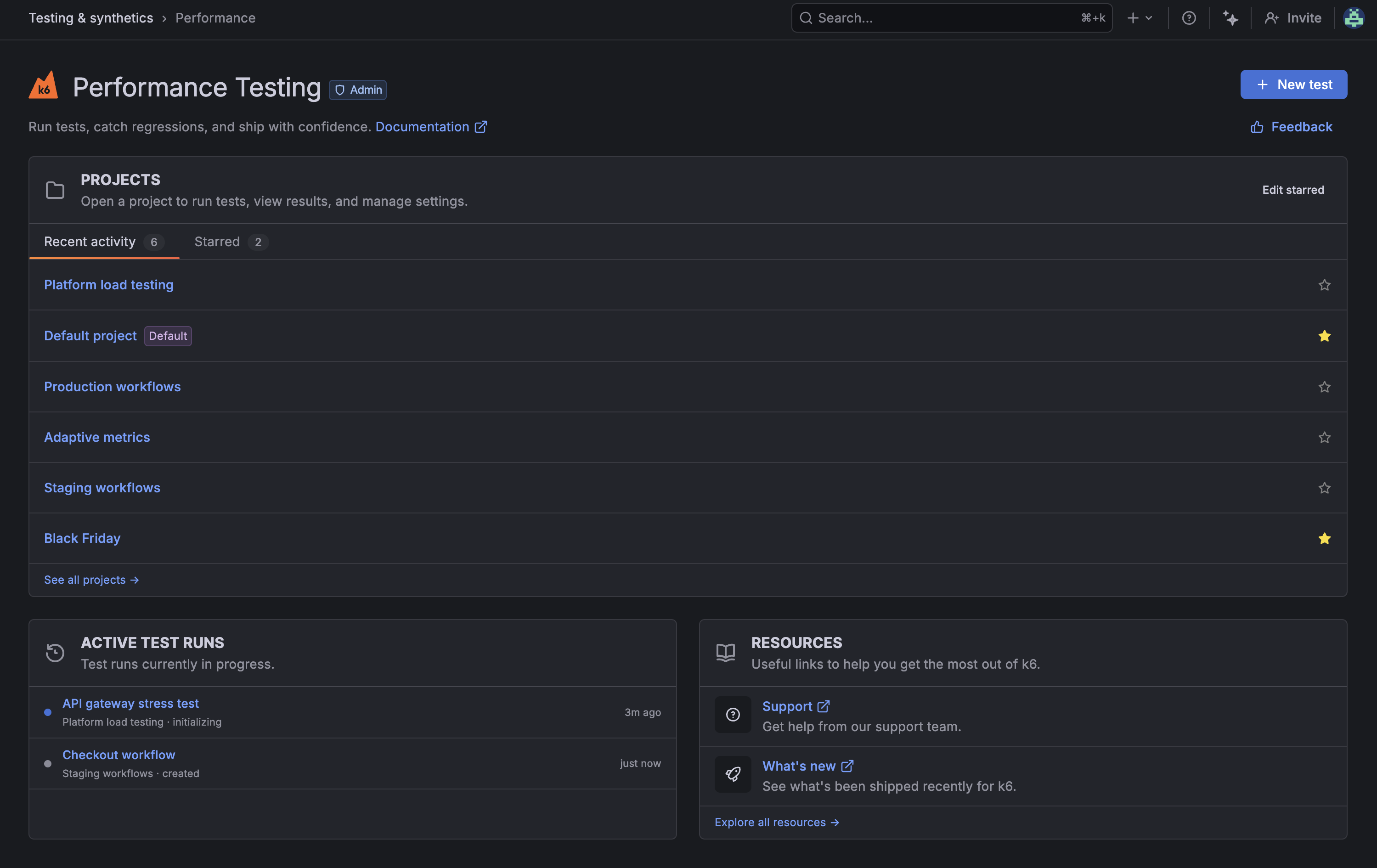
Task: Click See all projects
Action: (91, 580)
